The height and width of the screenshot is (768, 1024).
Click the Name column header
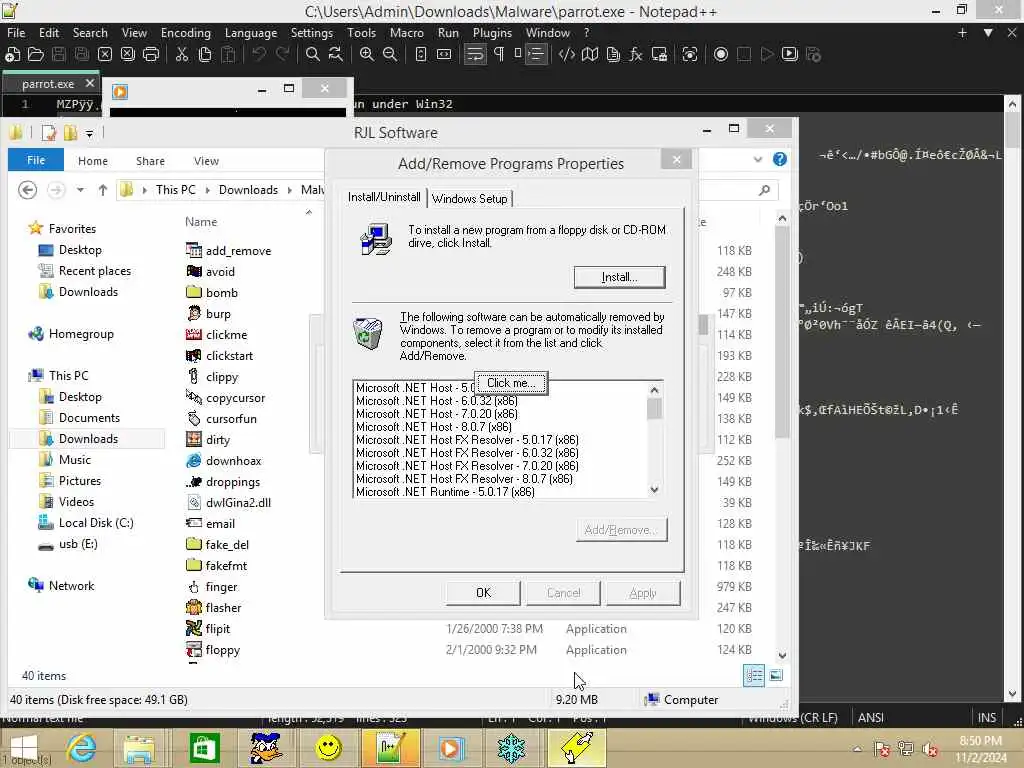[x=201, y=222]
